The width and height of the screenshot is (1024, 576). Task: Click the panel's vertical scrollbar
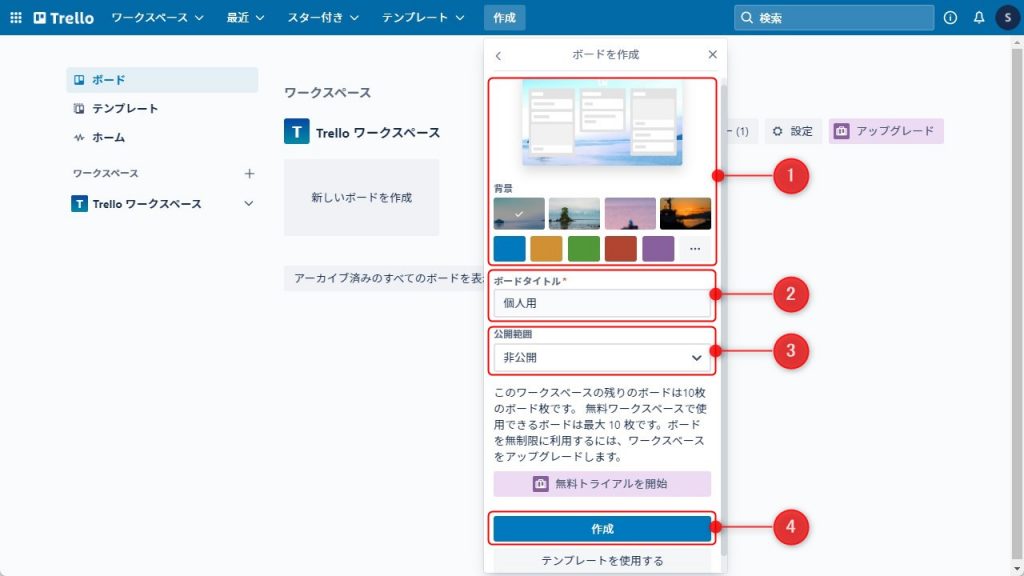[724, 320]
